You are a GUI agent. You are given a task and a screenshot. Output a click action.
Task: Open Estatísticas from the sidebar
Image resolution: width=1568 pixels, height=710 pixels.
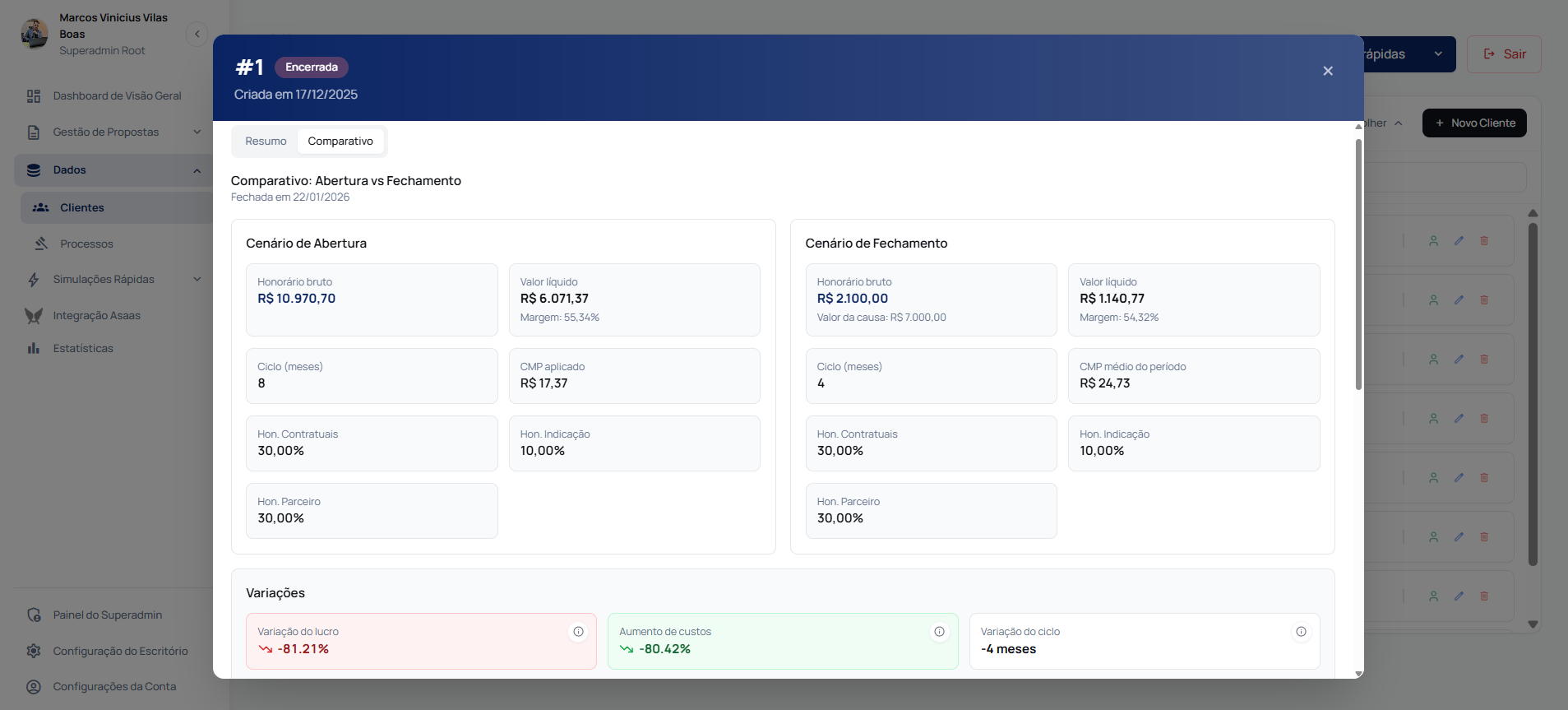[x=83, y=348]
